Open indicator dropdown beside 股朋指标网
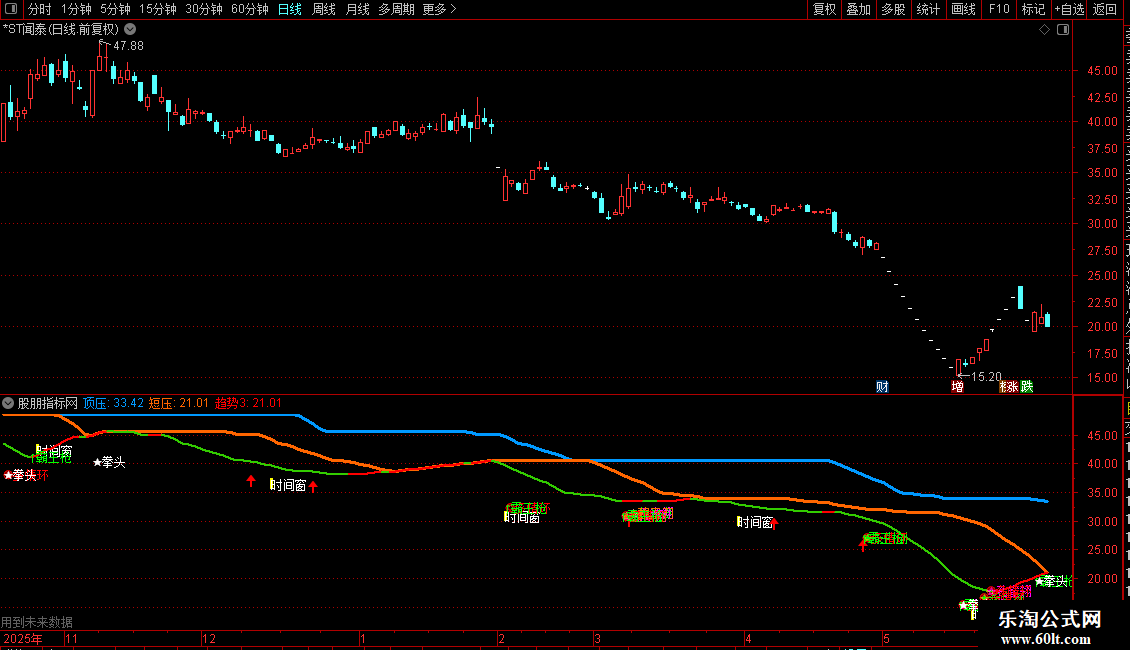The height and width of the screenshot is (650, 1130). coord(8,404)
